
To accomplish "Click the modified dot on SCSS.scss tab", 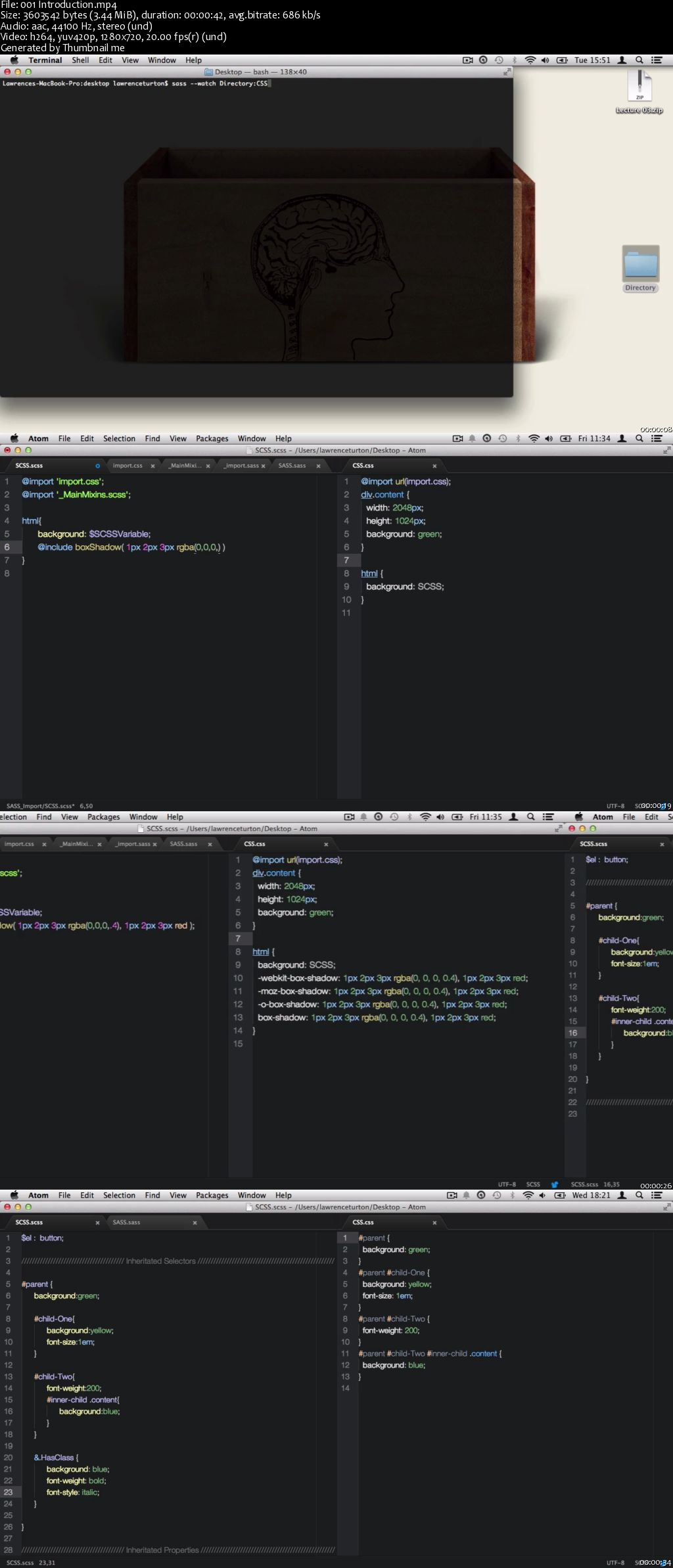I will [97, 466].
